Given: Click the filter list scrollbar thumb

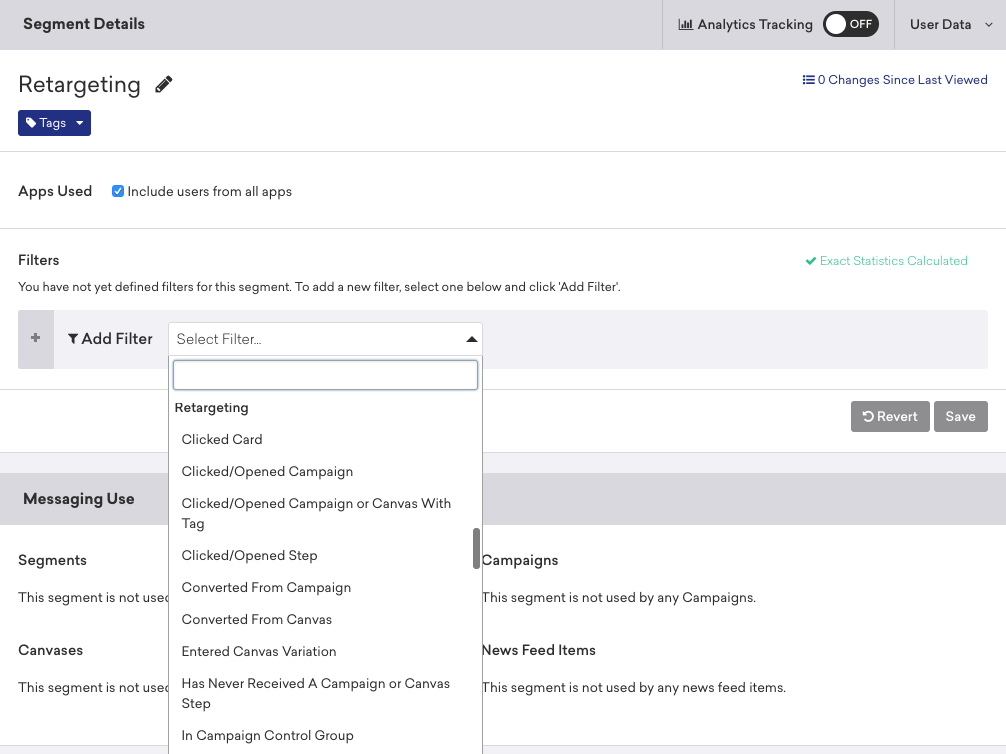Looking at the screenshot, I should click(476, 548).
